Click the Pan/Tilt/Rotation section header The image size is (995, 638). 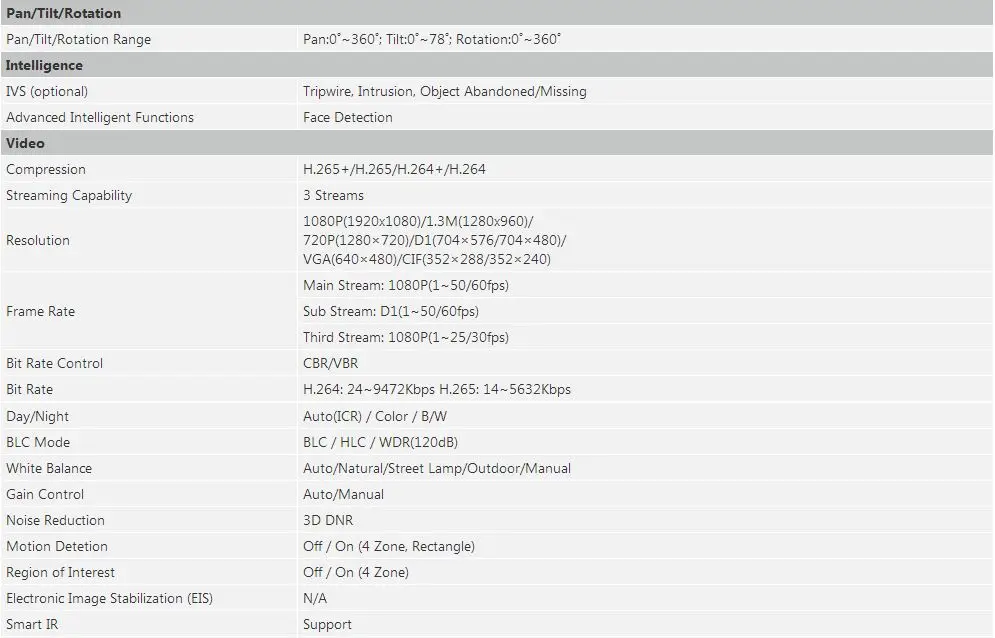(497, 13)
